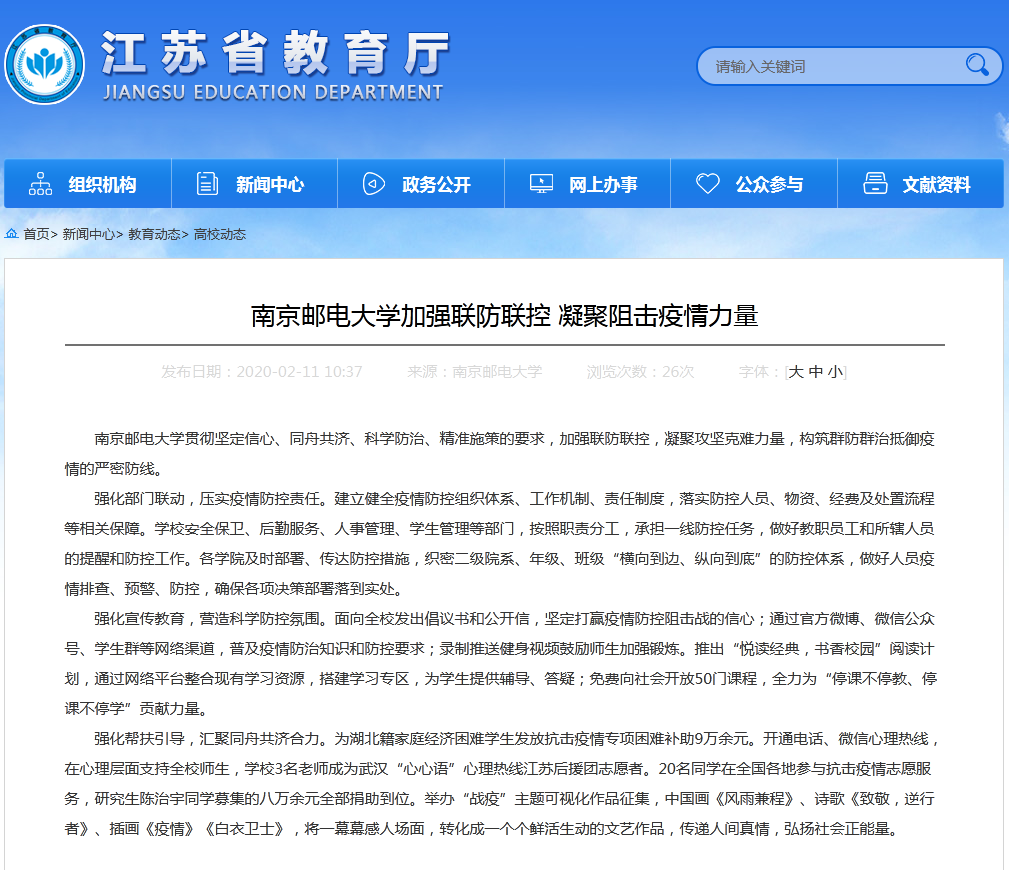This screenshot has height=870, width=1009.
Task: Click the home icon in the breadcrumb
Action: (12, 234)
